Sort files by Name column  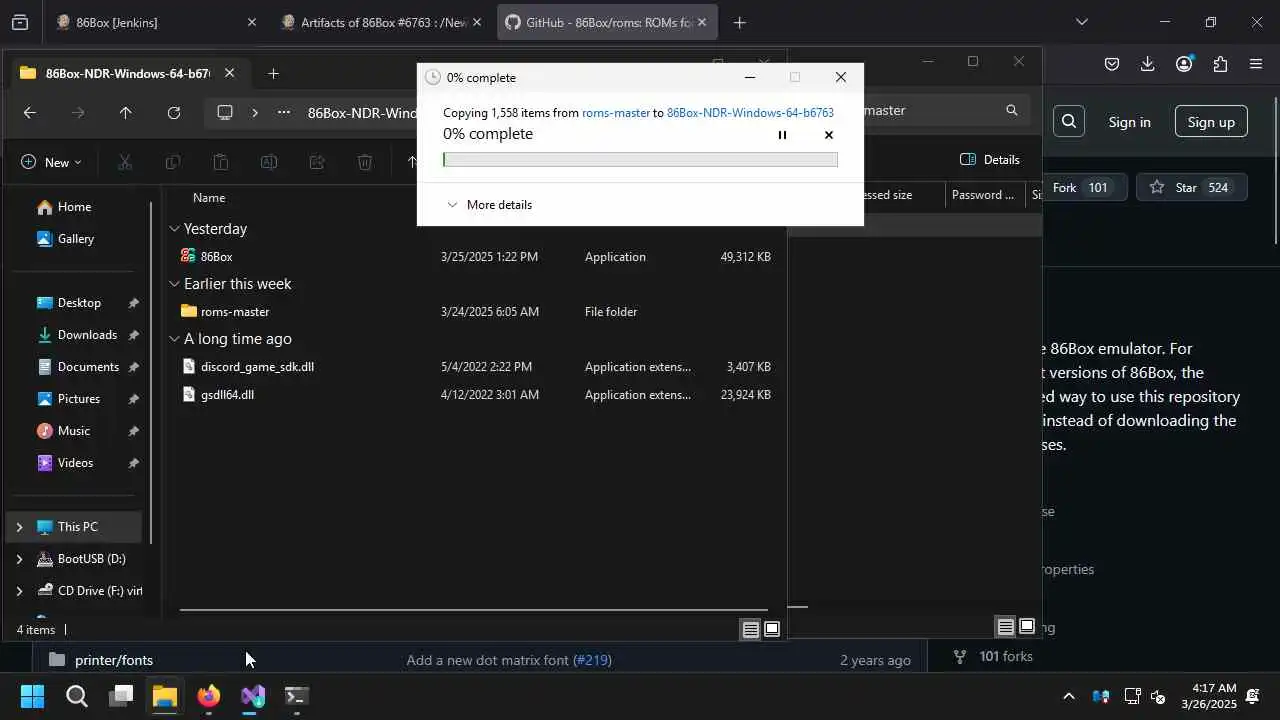tap(209, 198)
